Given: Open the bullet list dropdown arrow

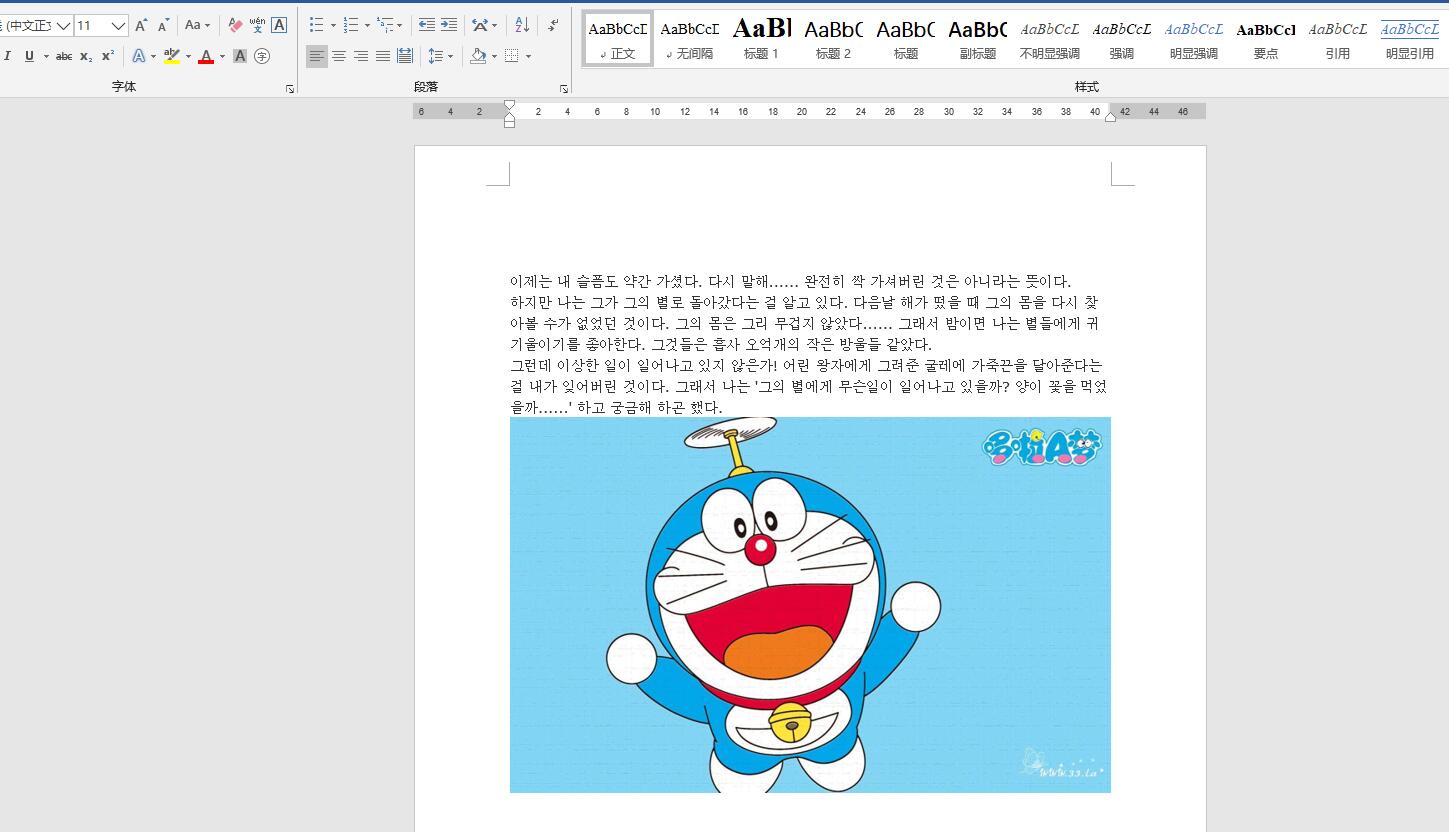Looking at the screenshot, I should (x=333, y=25).
